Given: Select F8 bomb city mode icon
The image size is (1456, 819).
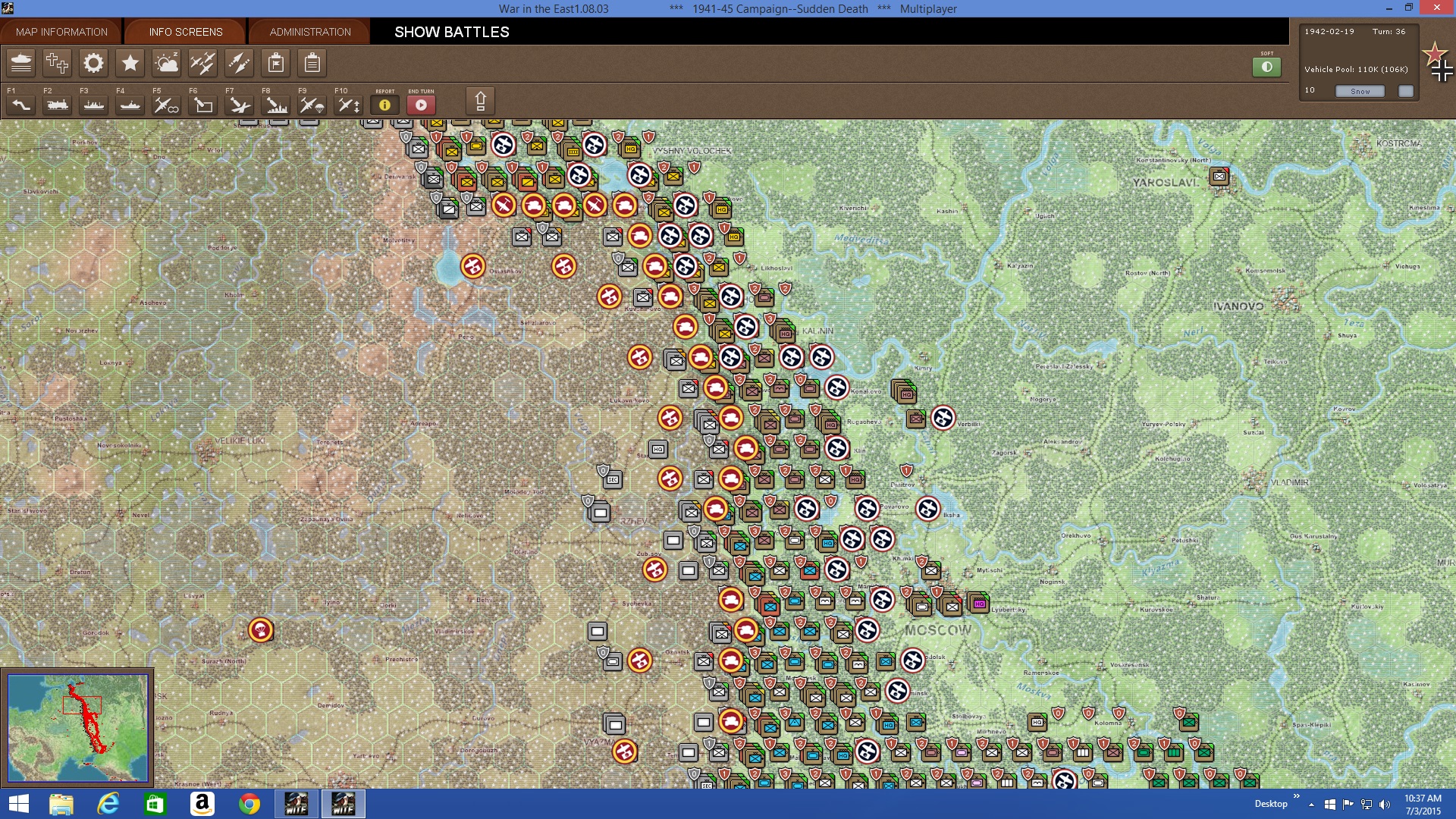Looking at the screenshot, I should click(x=275, y=105).
